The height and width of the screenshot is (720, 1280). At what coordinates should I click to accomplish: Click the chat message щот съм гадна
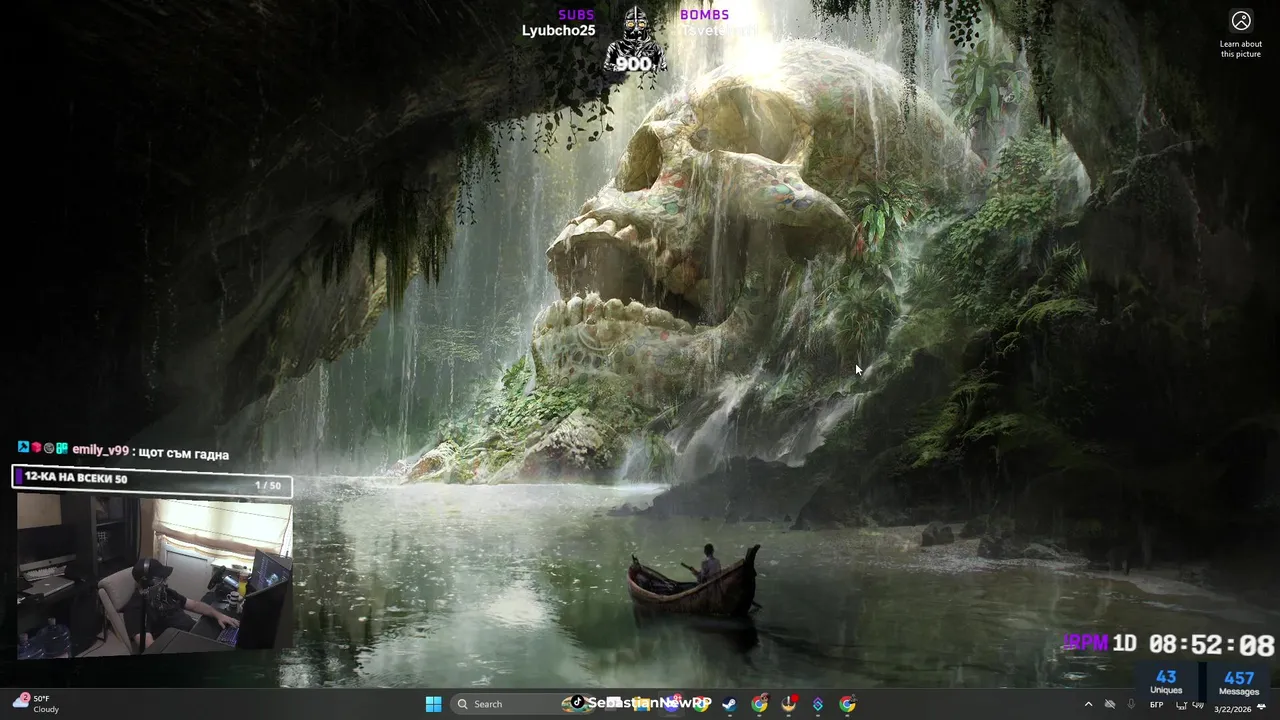click(184, 454)
